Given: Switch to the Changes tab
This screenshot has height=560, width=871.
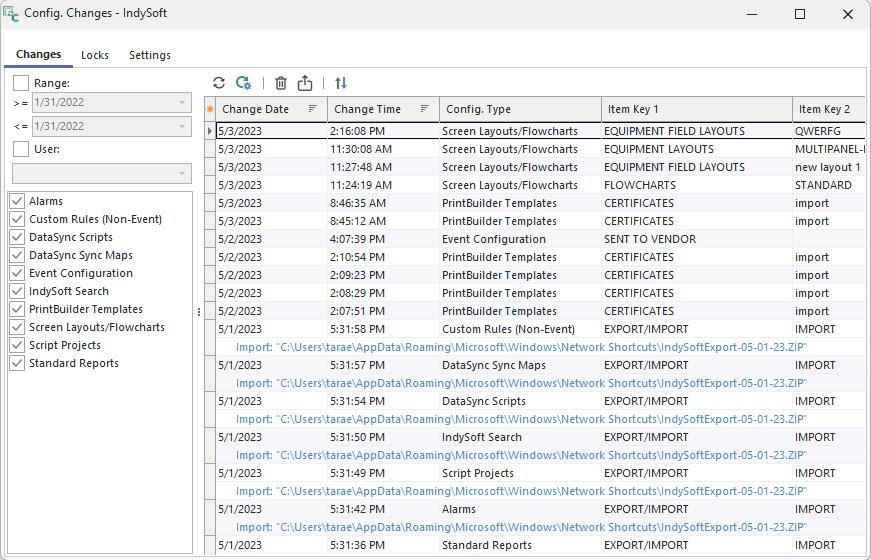Looking at the screenshot, I should [38, 54].
